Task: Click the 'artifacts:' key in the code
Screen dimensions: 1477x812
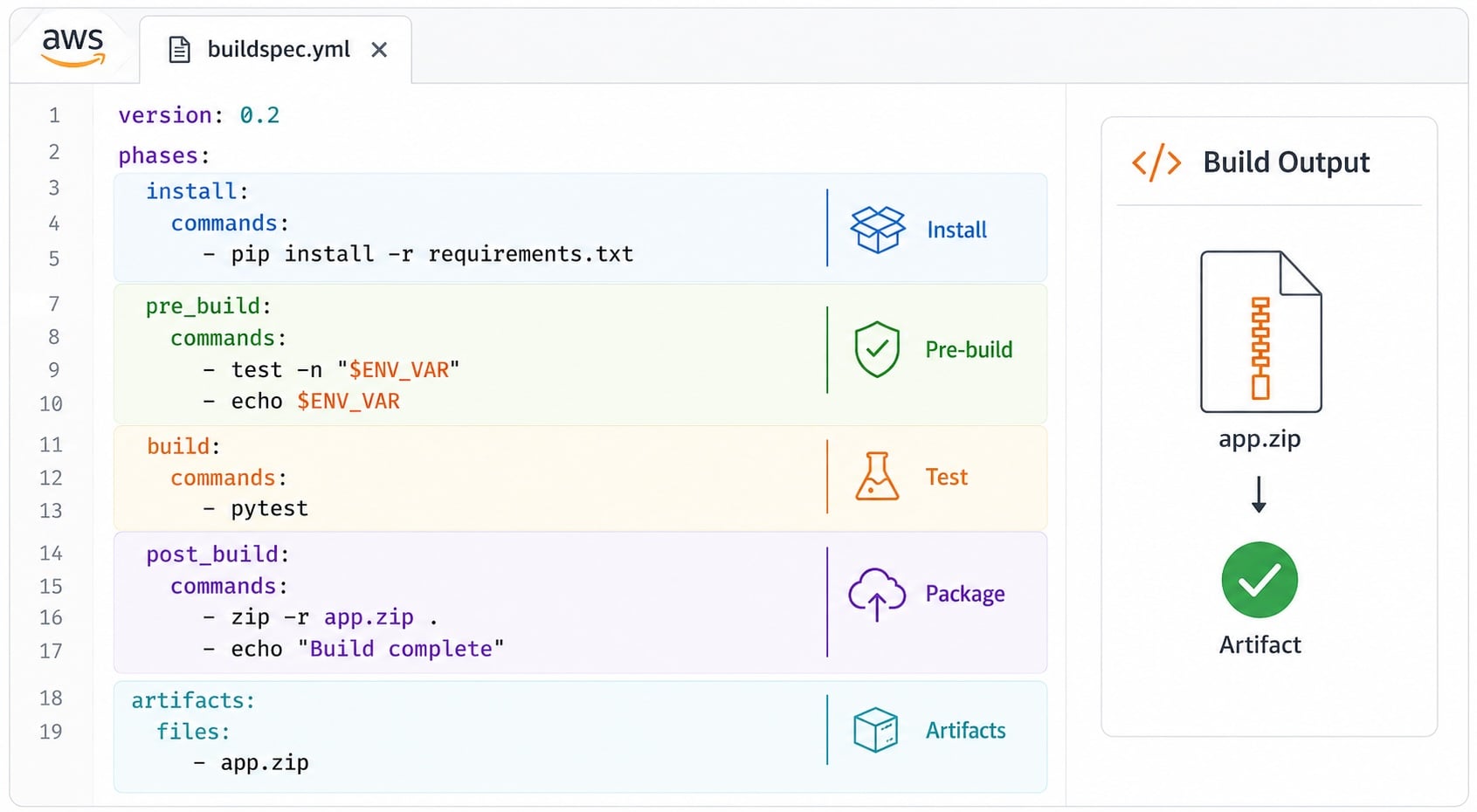Action: click(x=193, y=700)
